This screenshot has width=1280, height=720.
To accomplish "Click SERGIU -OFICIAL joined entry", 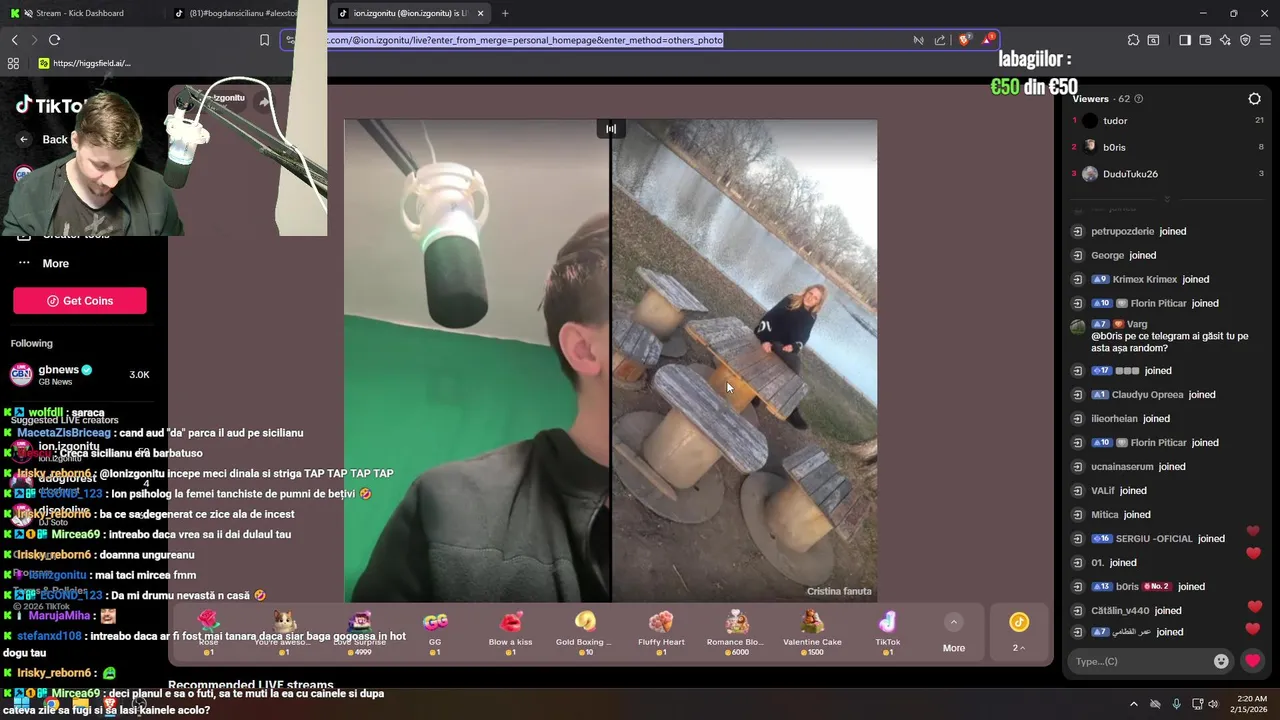I will (x=1160, y=538).
